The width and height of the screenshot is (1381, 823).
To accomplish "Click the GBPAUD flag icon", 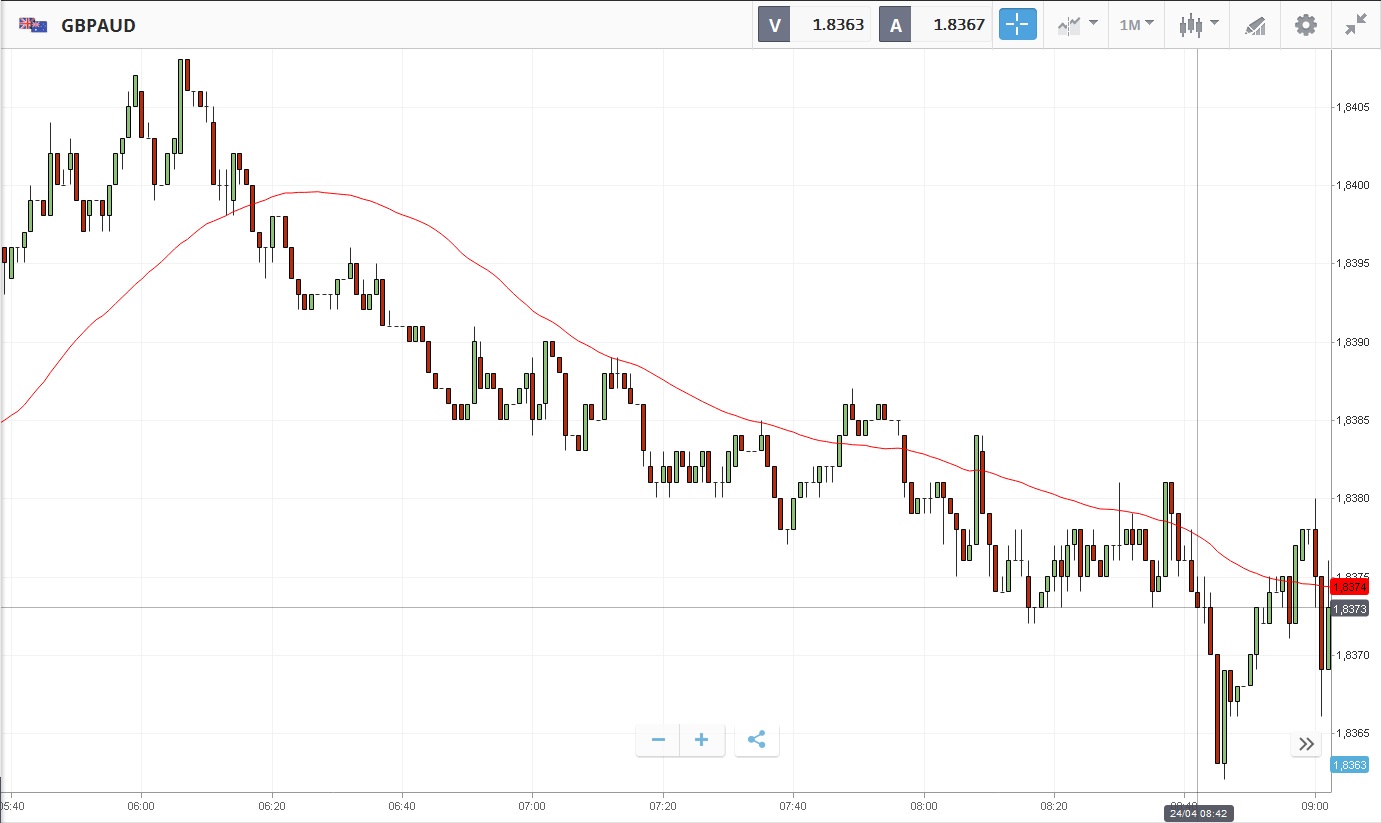I will pos(33,25).
